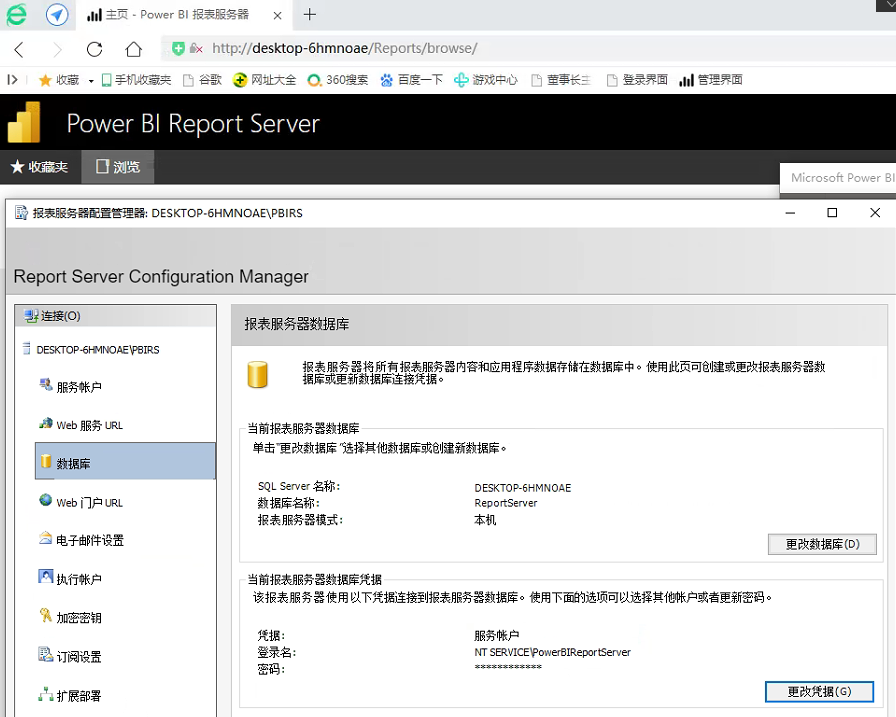Click the 数据库 cylinder sidebar icon
896x717 pixels.
(46, 461)
